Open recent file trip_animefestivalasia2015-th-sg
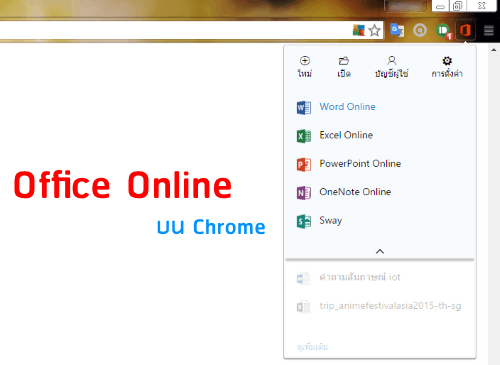The image size is (500, 365). [x=390, y=306]
